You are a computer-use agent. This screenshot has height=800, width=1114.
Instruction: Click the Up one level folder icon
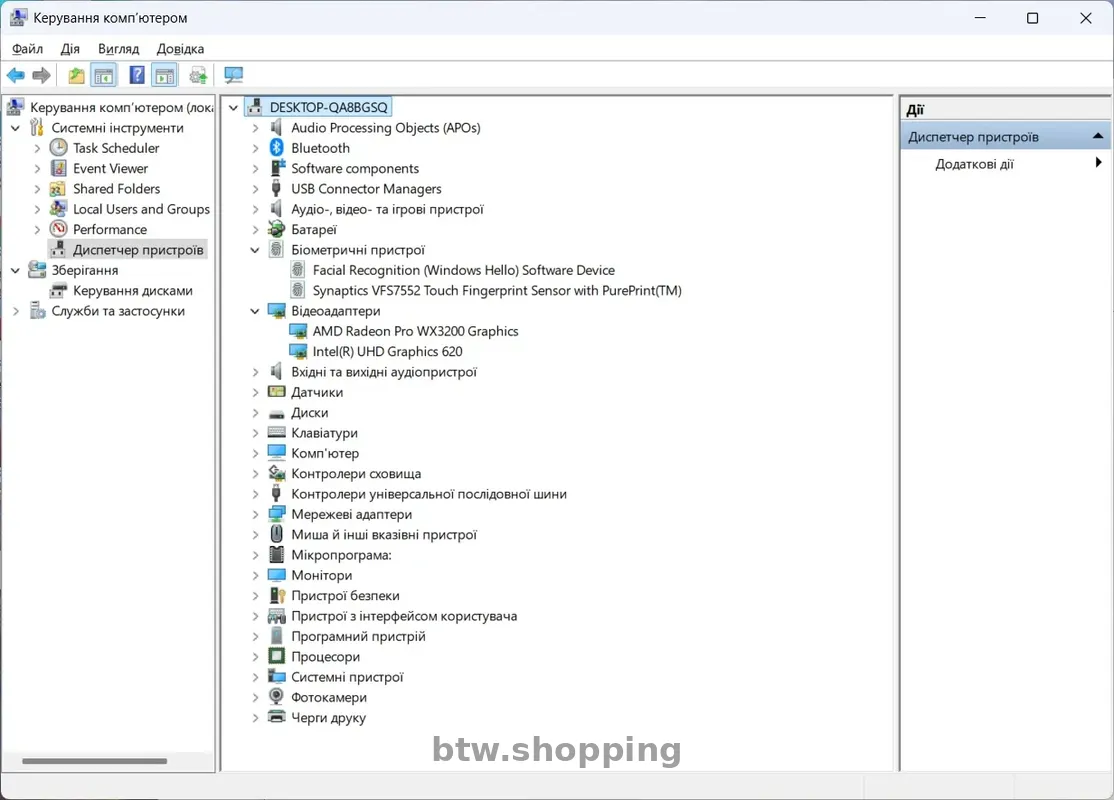76,75
